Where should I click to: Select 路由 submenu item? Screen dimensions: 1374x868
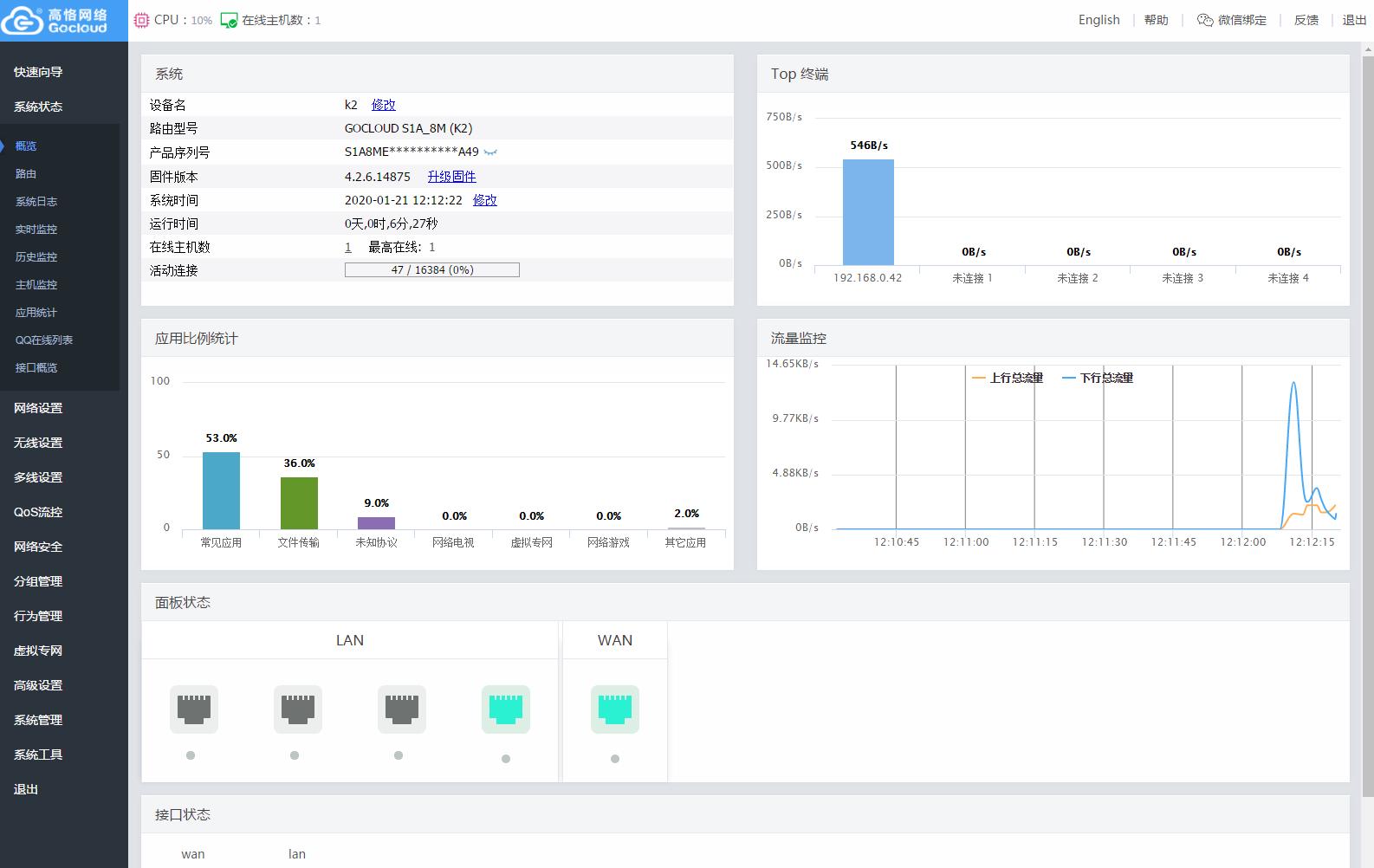click(26, 173)
